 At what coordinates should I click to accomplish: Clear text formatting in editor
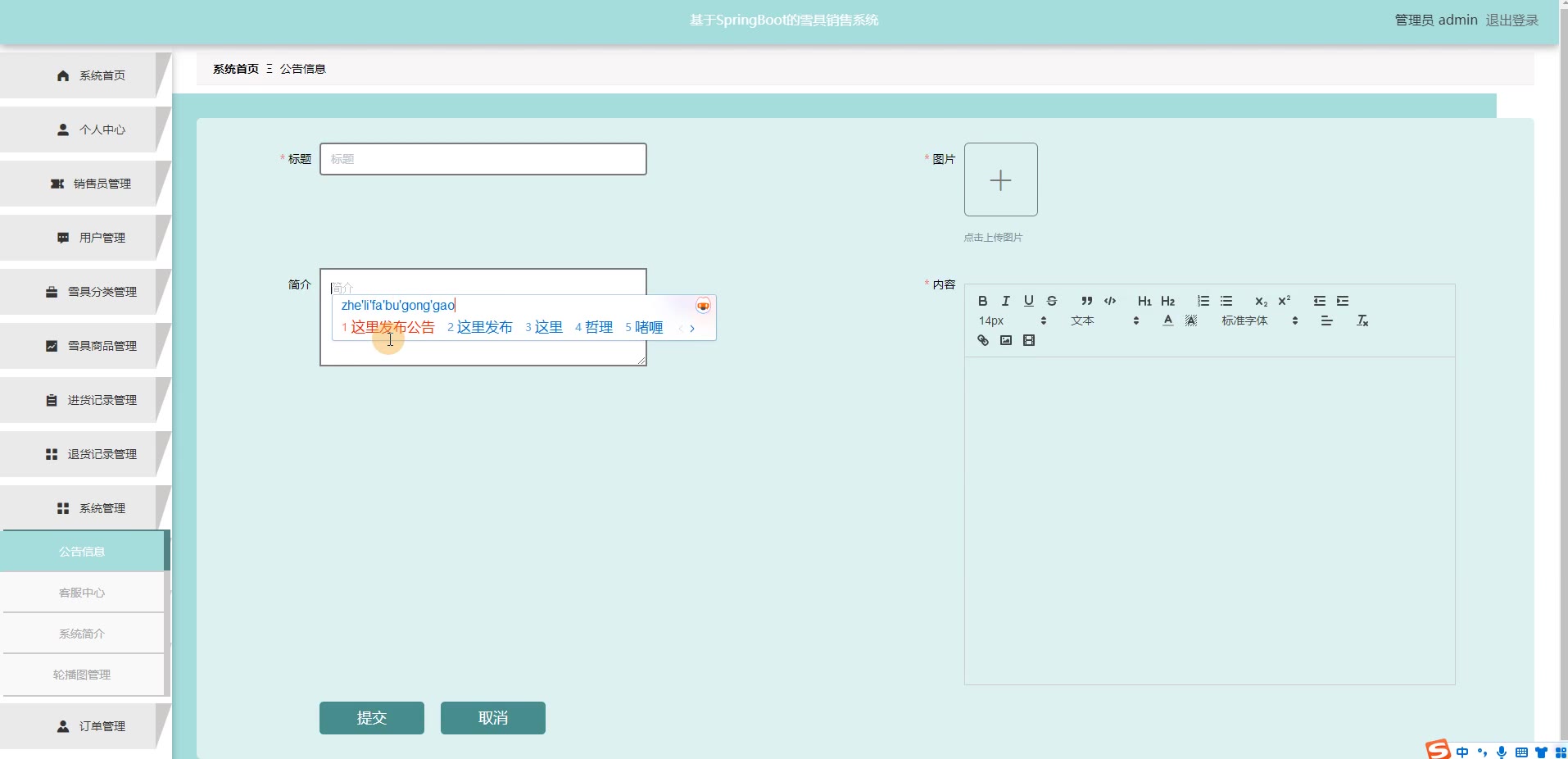coord(1362,320)
